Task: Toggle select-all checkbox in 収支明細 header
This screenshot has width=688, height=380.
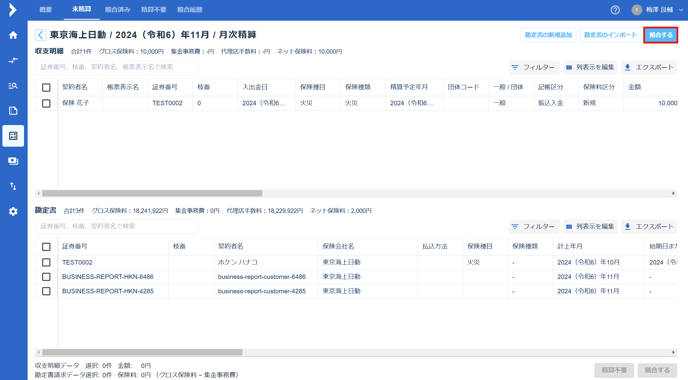Action: point(46,87)
